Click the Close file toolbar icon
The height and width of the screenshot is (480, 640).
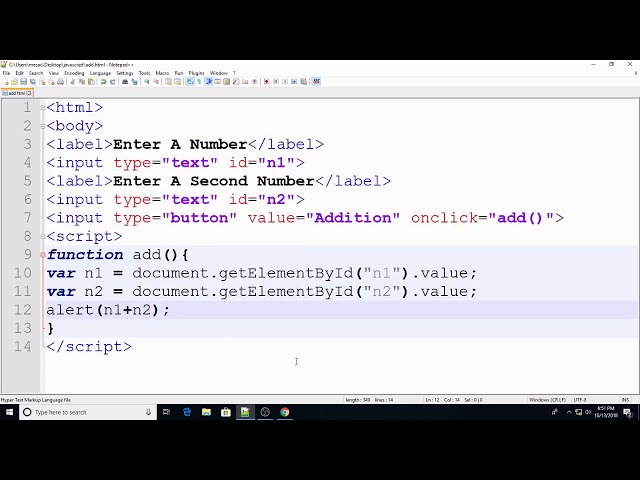pos(42,82)
